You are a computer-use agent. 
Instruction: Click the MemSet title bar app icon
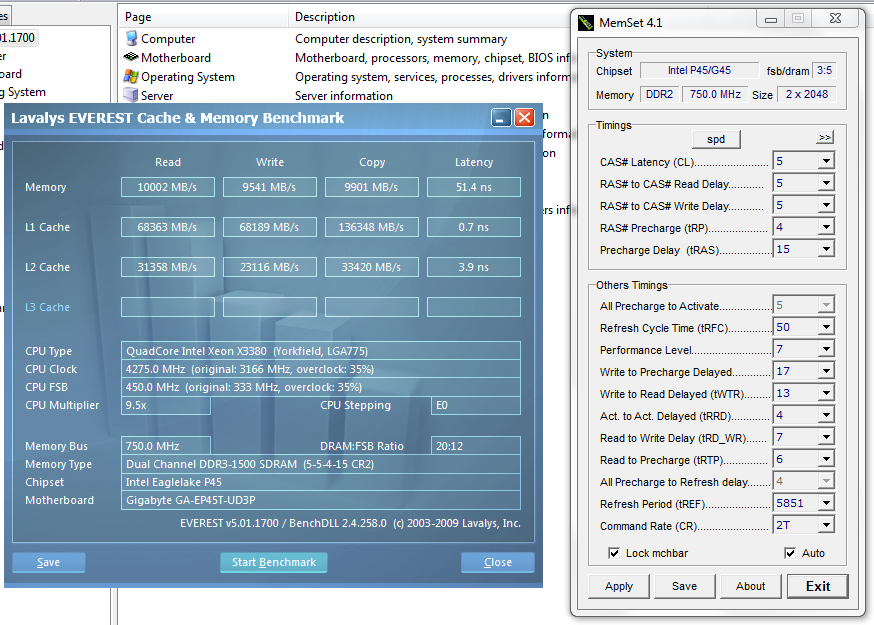point(585,23)
